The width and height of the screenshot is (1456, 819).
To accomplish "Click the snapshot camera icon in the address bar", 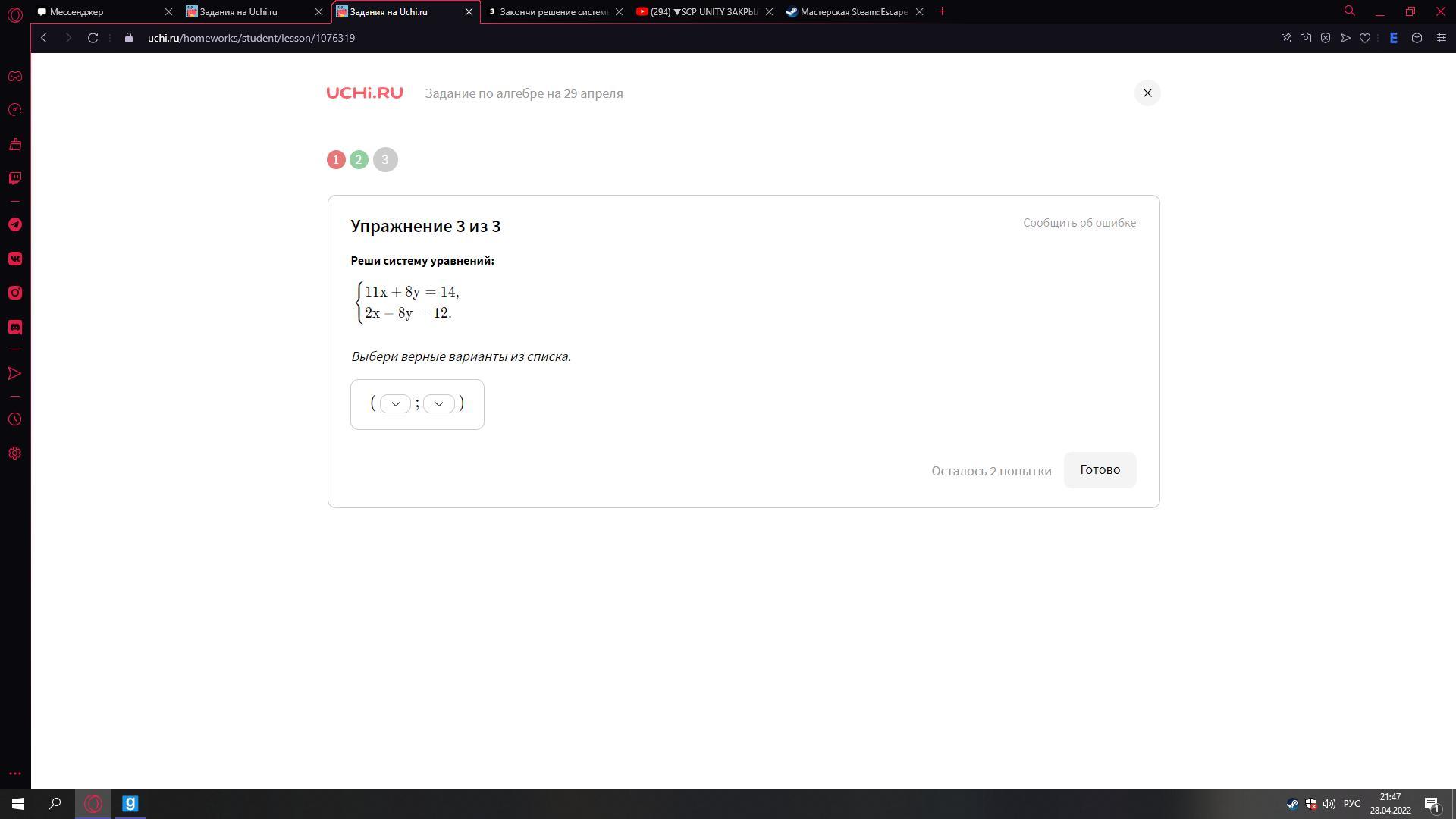I will pos(1306,38).
